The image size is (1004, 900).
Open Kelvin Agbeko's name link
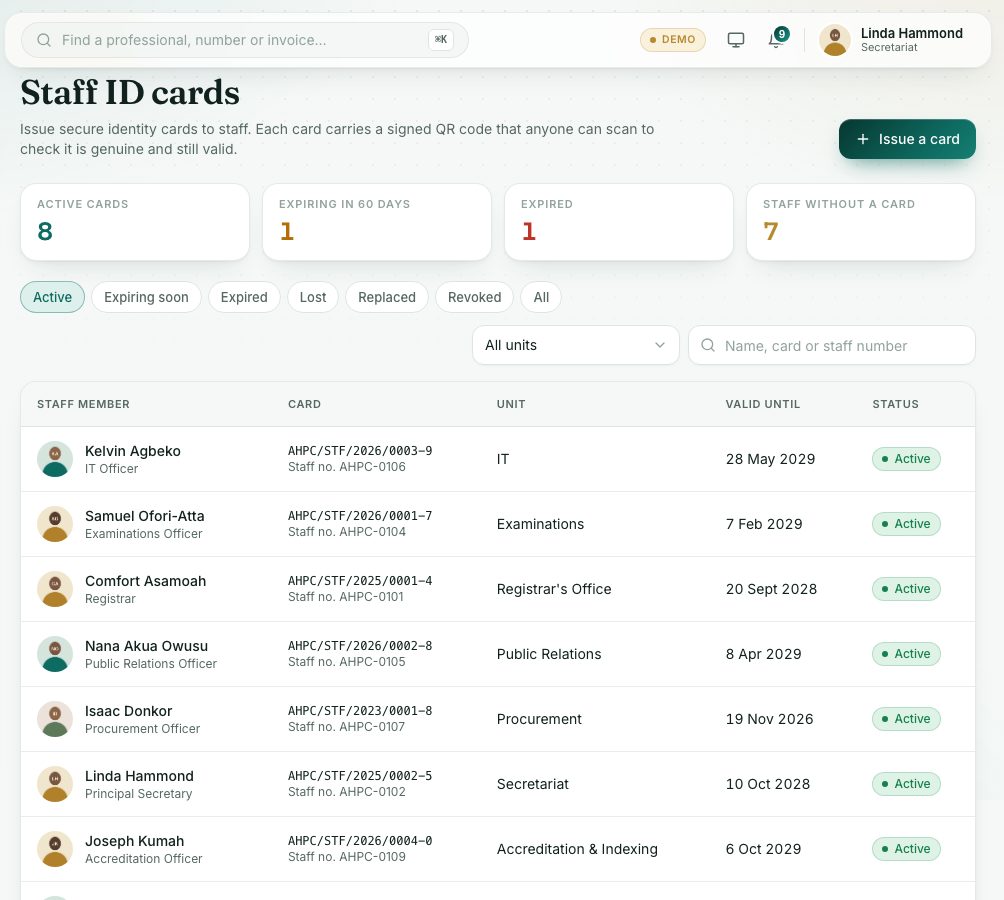pos(133,451)
